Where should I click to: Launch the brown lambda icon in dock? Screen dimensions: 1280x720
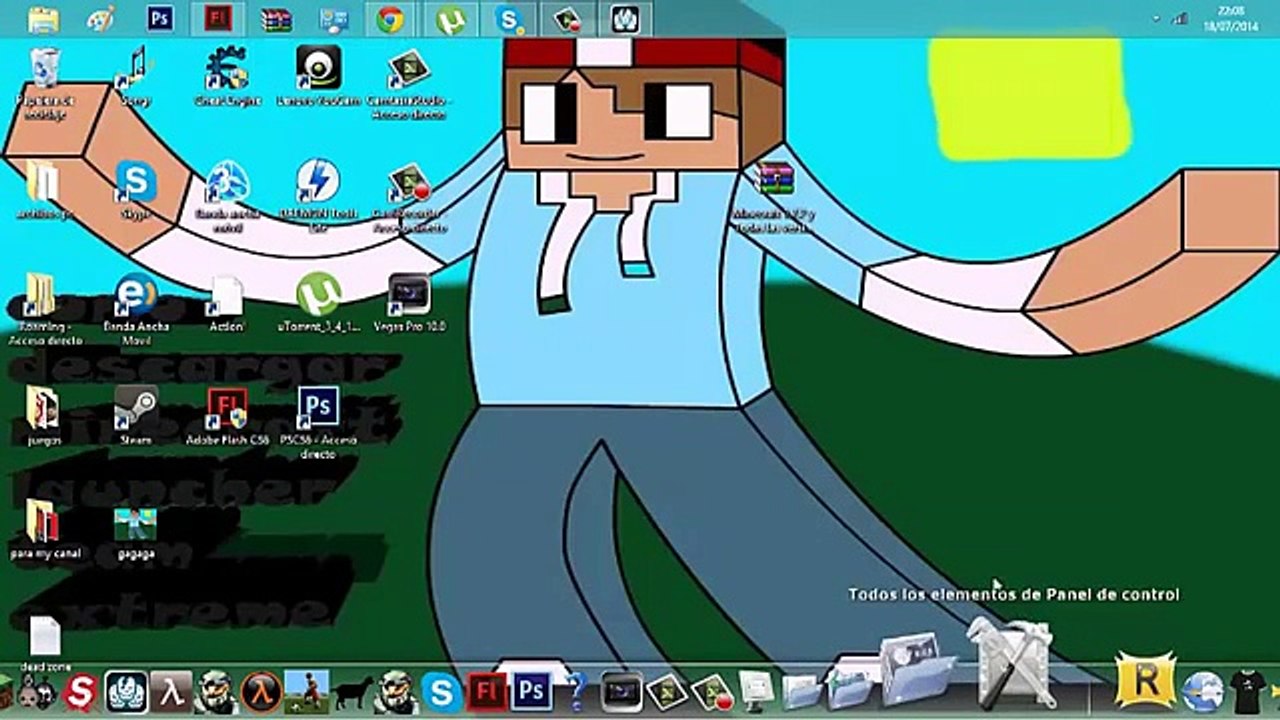coord(171,691)
